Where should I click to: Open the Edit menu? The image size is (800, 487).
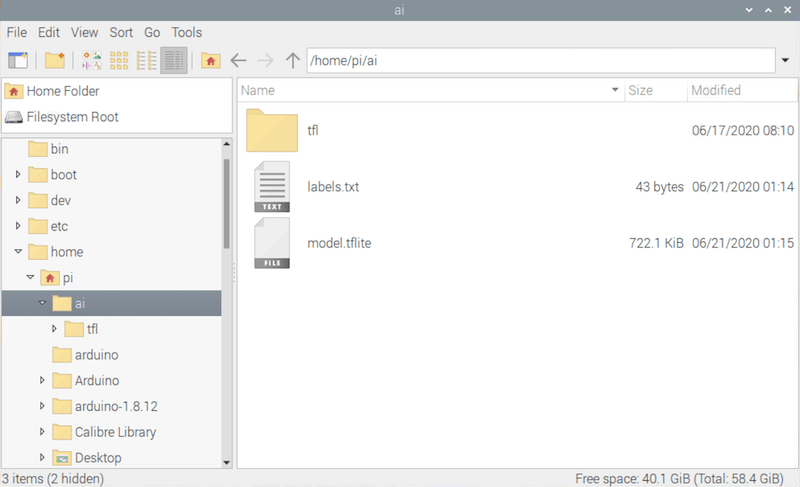coord(49,33)
